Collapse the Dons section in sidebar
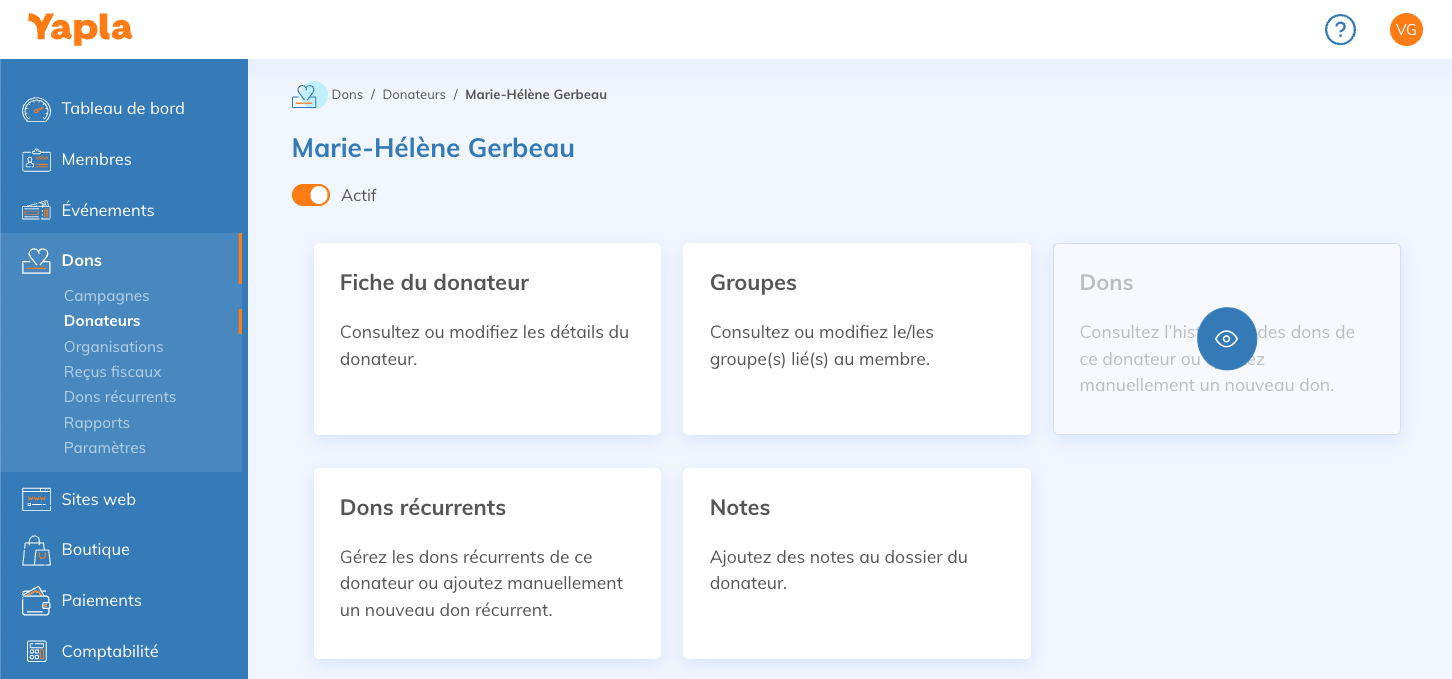1452x679 pixels. coord(82,260)
